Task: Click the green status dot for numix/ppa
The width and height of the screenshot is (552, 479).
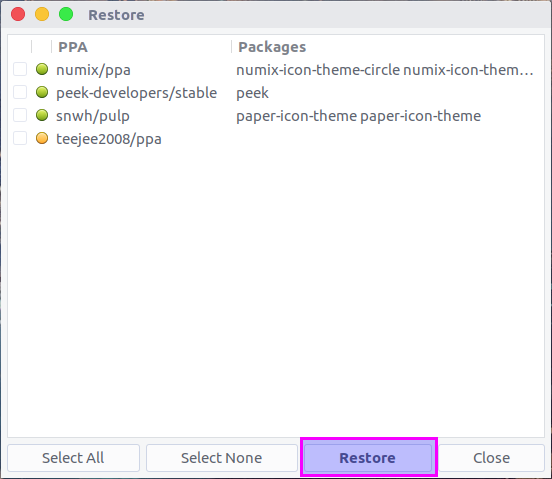Action: [x=42, y=69]
